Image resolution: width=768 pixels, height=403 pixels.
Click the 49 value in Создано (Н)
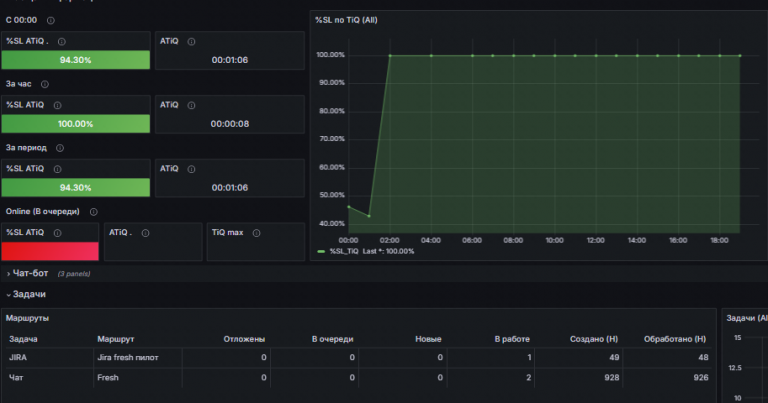click(614, 357)
